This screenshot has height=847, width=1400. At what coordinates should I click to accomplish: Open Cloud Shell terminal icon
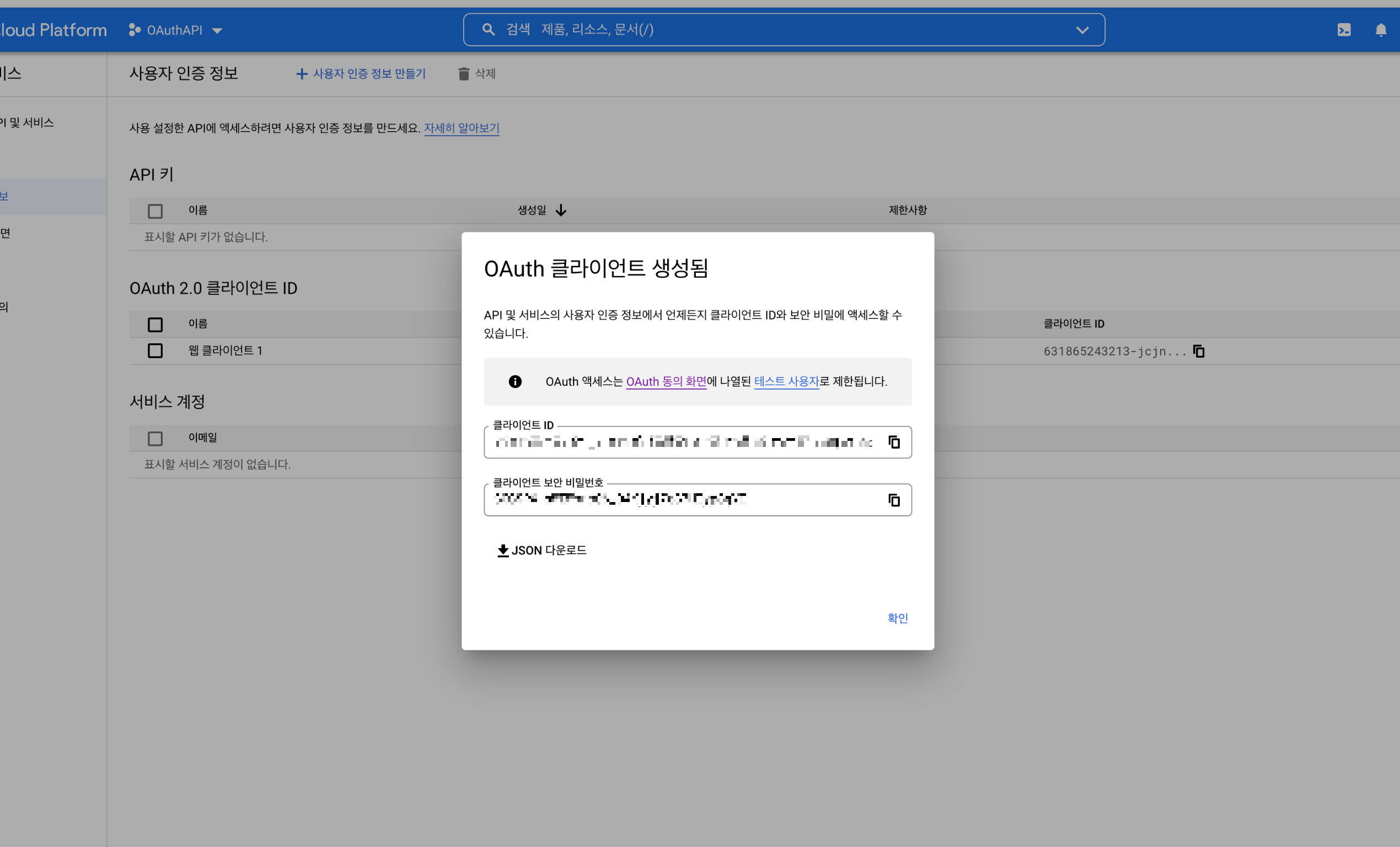pyautogui.click(x=1344, y=30)
